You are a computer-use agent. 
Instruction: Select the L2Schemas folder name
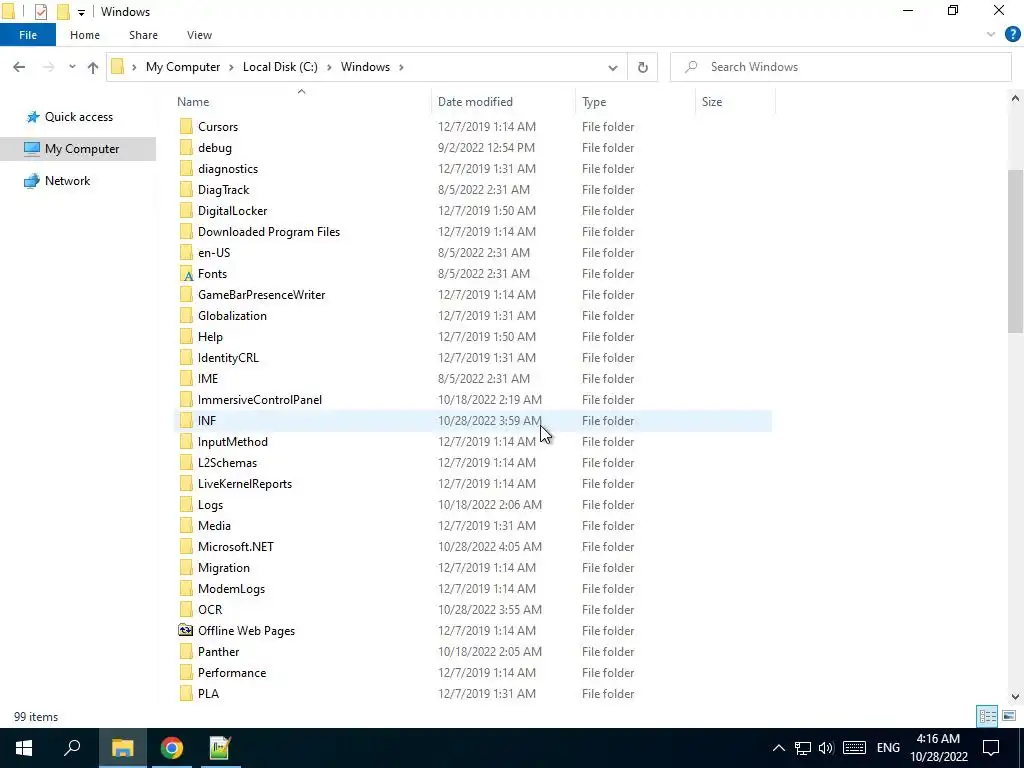tap(227, 463)
